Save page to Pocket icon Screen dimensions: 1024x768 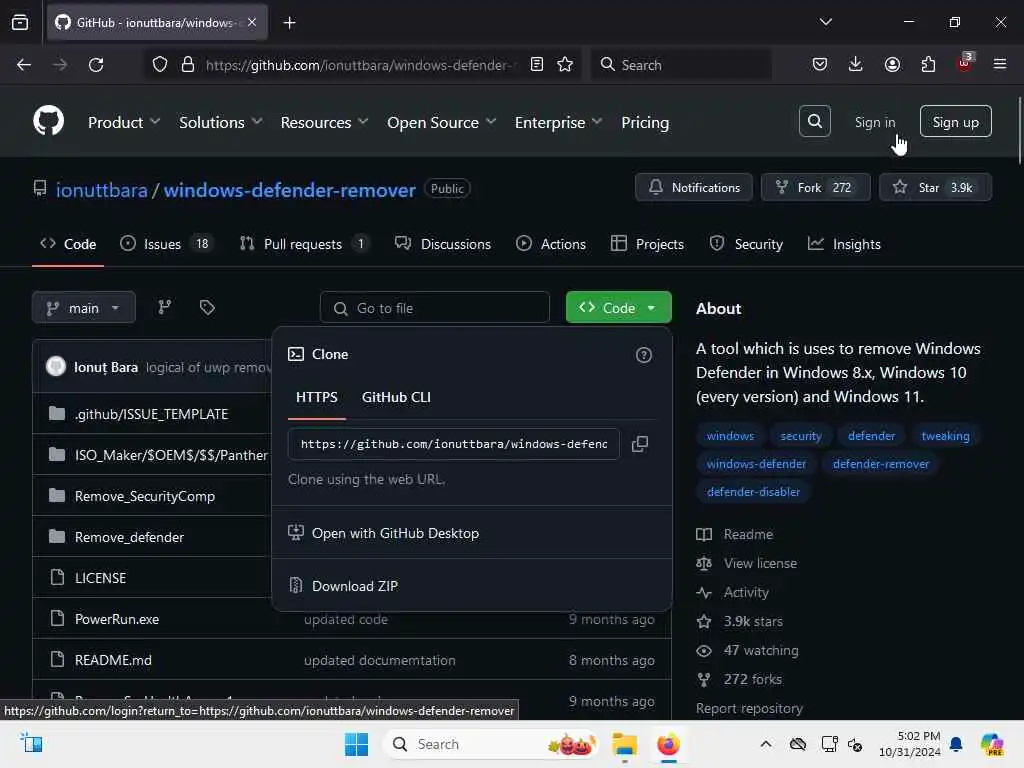[820, 65]
